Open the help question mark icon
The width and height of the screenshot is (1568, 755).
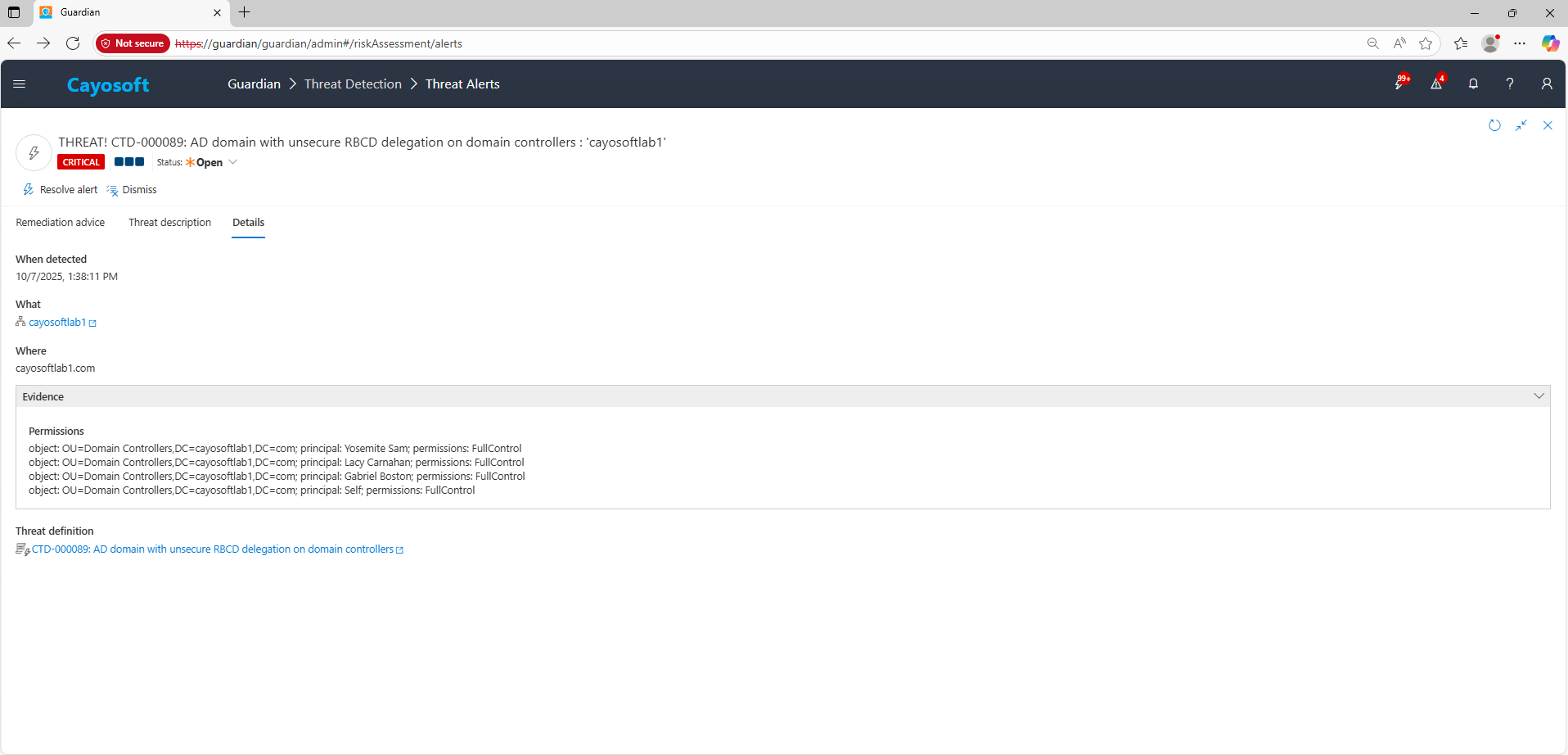pyautogui.click(x=1510, y=84)
